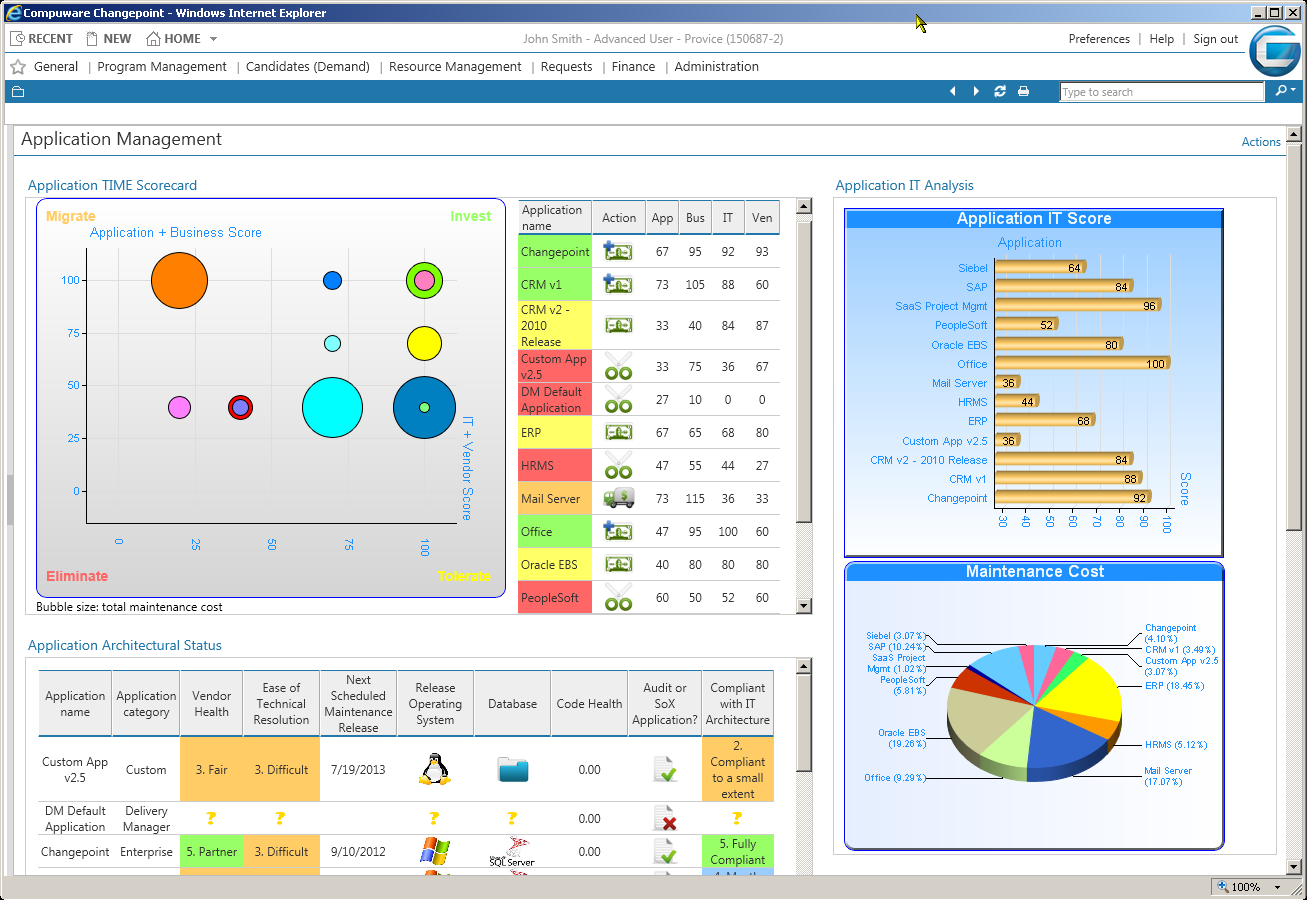This screenshot has height=900, width=1307.
Task: Click the yellow bubble in scorecard
Action: pyautogui.click(x=424, y=344)
